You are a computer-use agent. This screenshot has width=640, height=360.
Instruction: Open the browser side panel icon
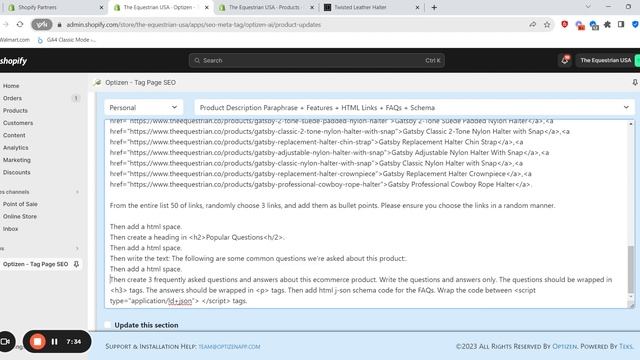pos(621,24)
